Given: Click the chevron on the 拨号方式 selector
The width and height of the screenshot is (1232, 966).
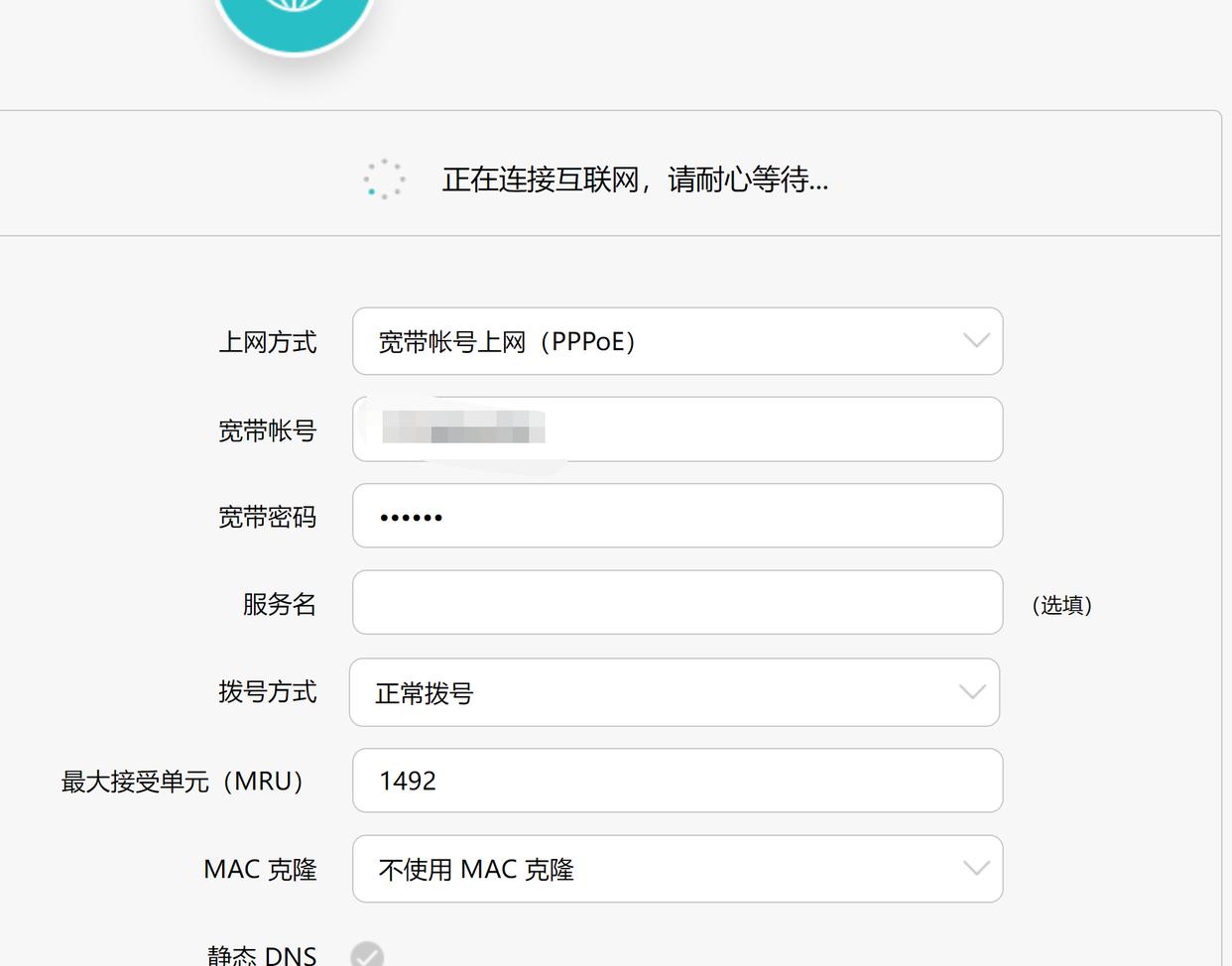Looking at the screenshot, I should pyautogui.click(x=972, y=691).
